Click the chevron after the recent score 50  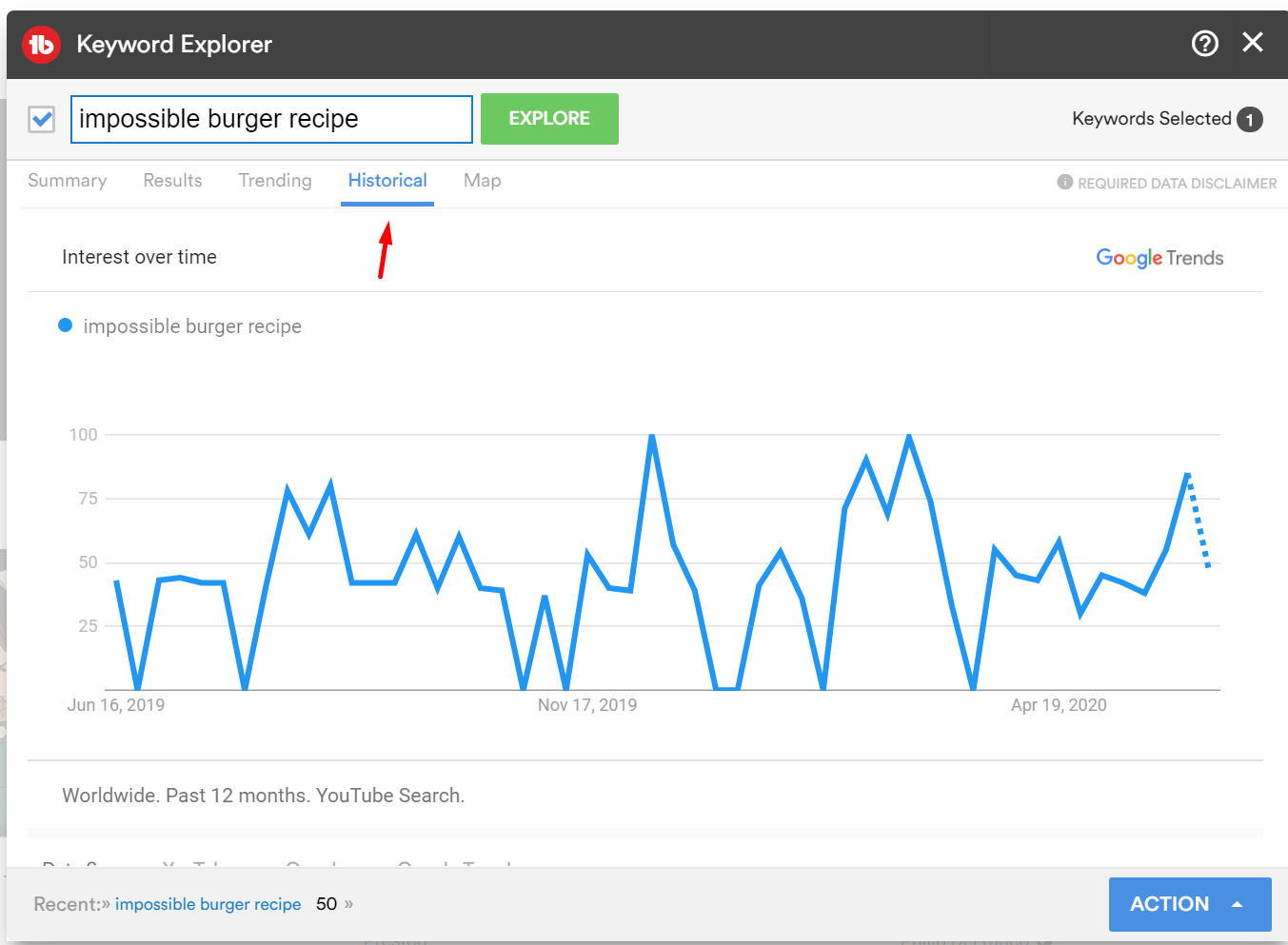tap(348, 904)
